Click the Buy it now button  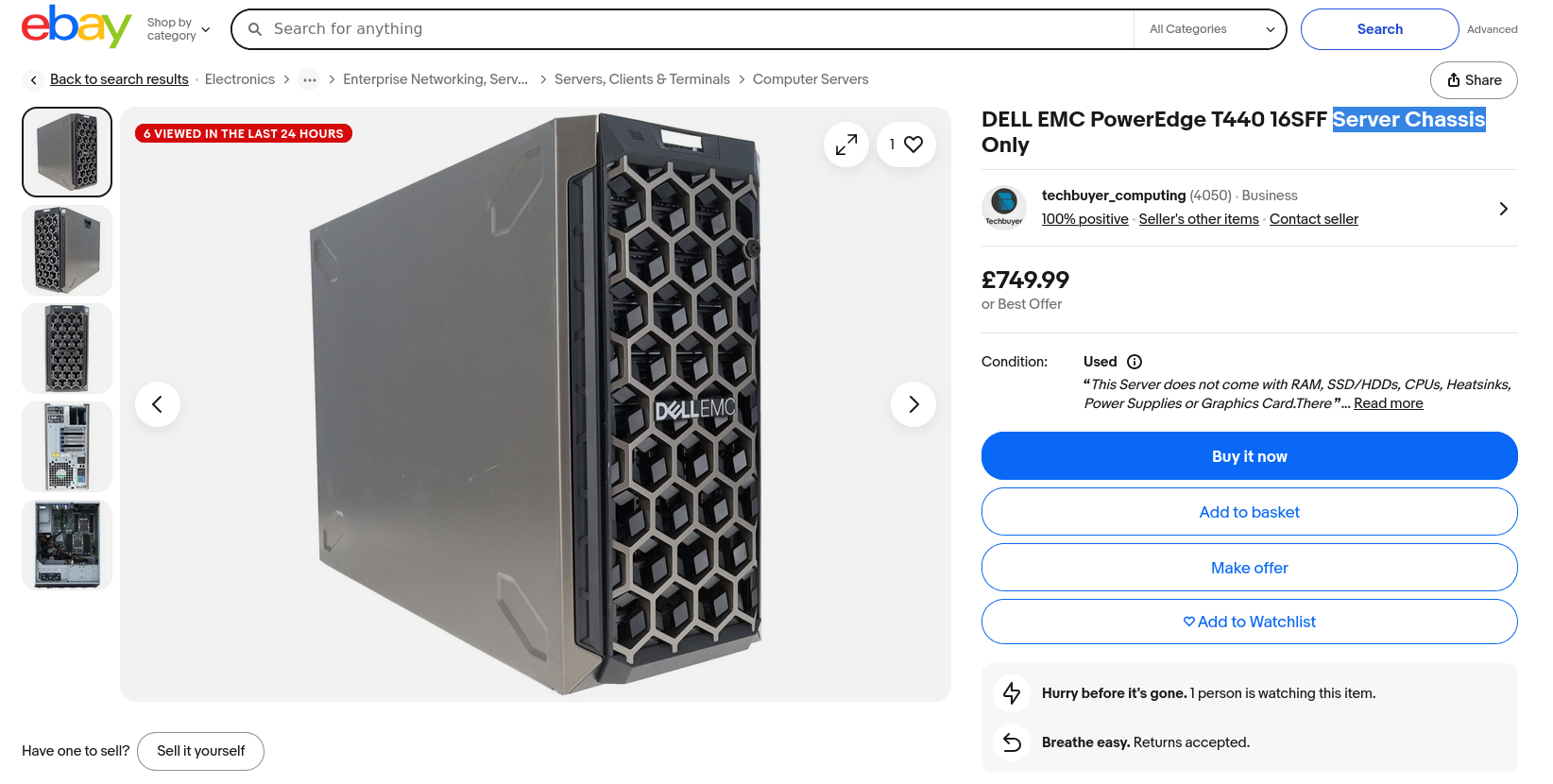click(x=1250, y=456)
